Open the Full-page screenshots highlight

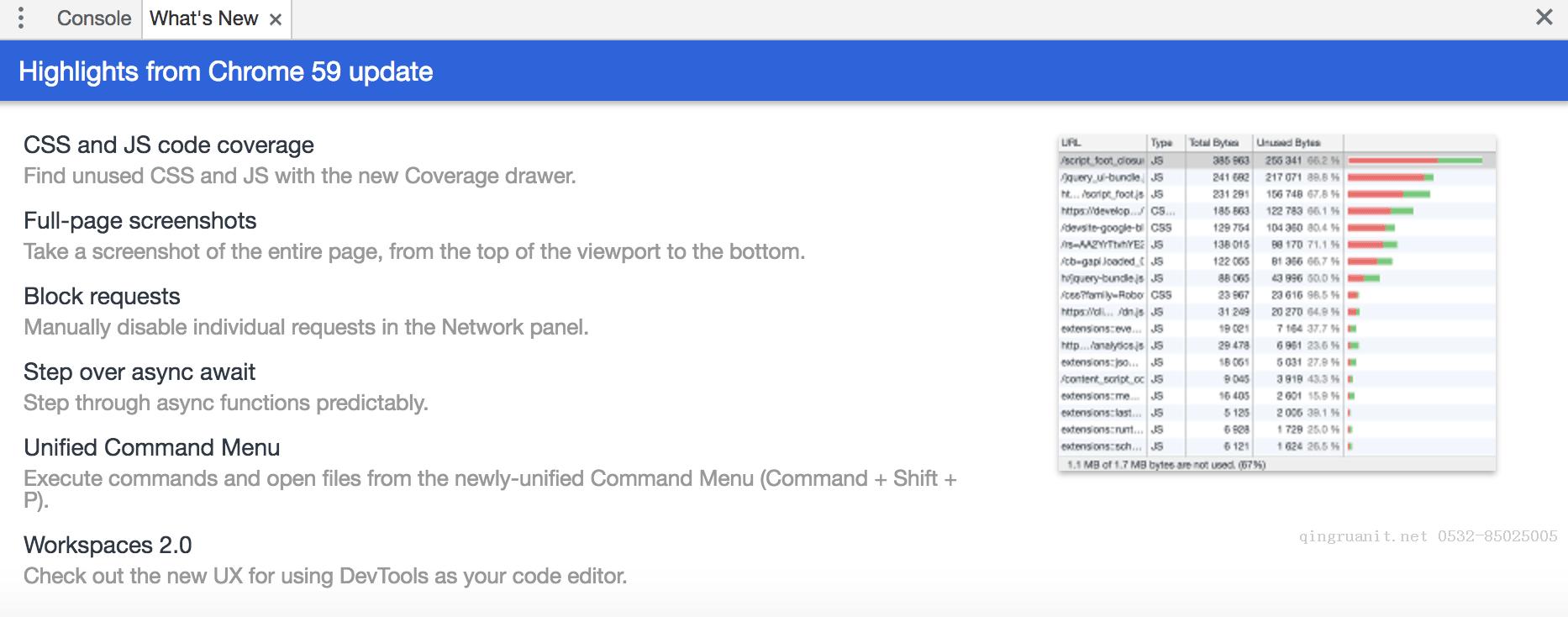140,220
